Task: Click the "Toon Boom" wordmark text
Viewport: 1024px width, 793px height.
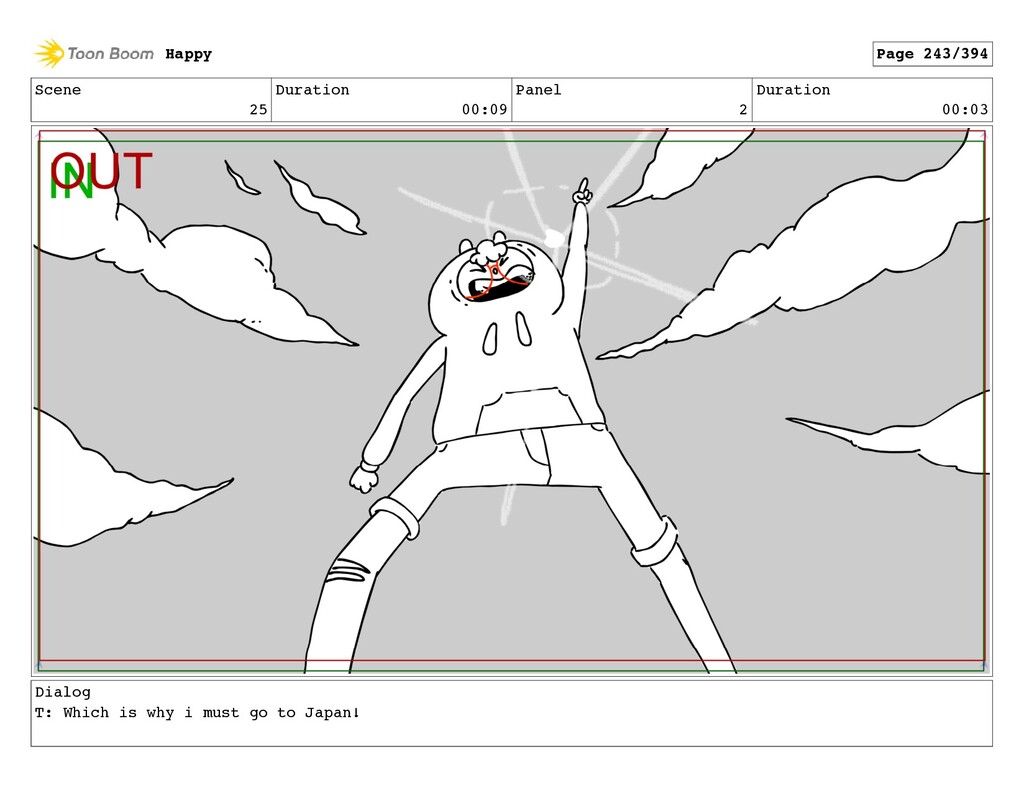Action: (x=111, y=54)
